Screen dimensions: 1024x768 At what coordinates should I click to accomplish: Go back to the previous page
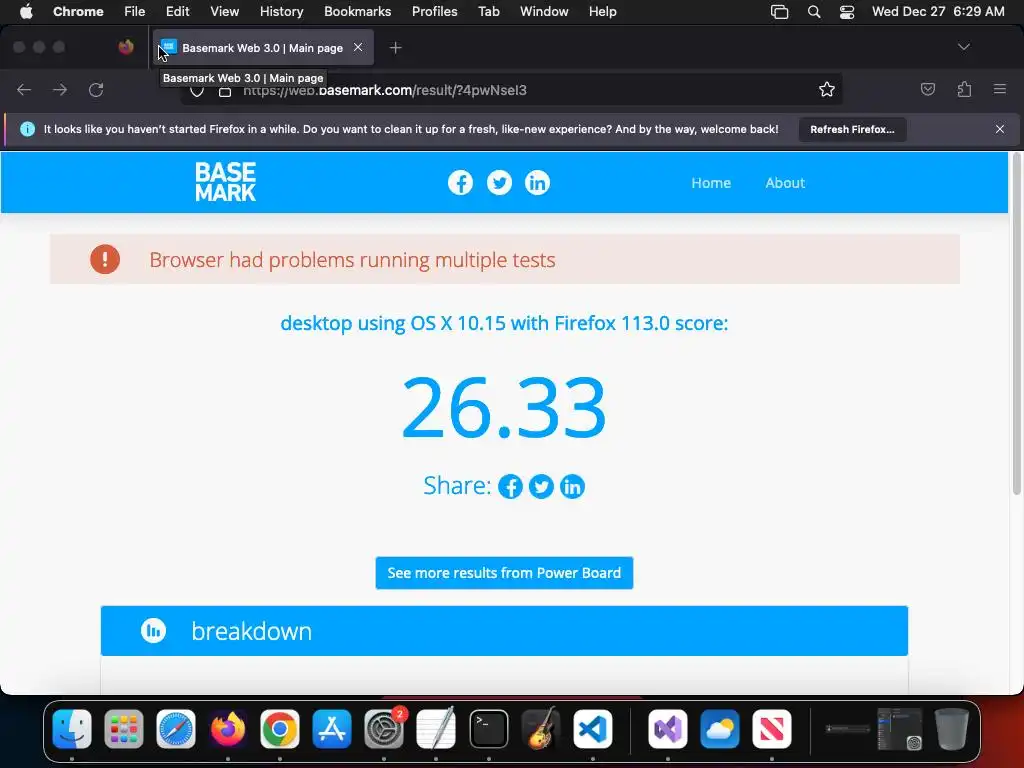[x=24, y=89]
